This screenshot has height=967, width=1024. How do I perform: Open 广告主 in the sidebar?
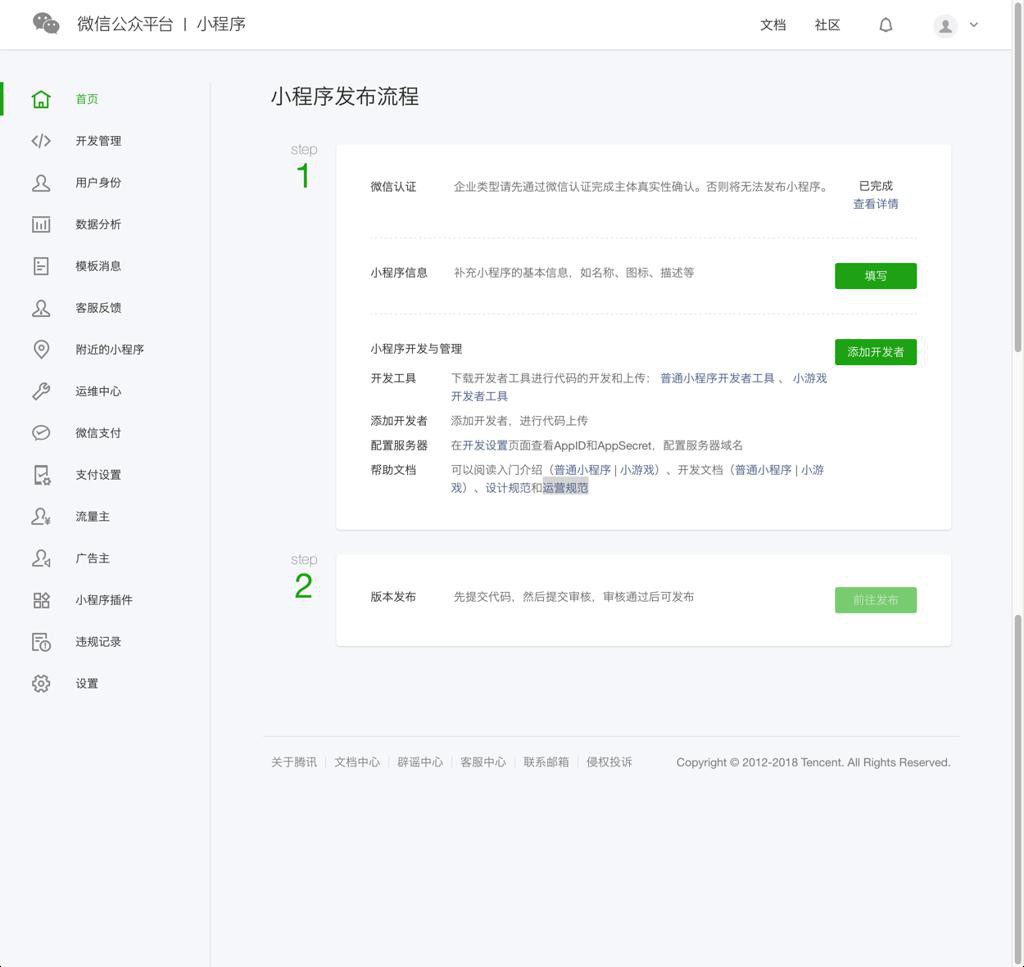(x=92, y=558)
